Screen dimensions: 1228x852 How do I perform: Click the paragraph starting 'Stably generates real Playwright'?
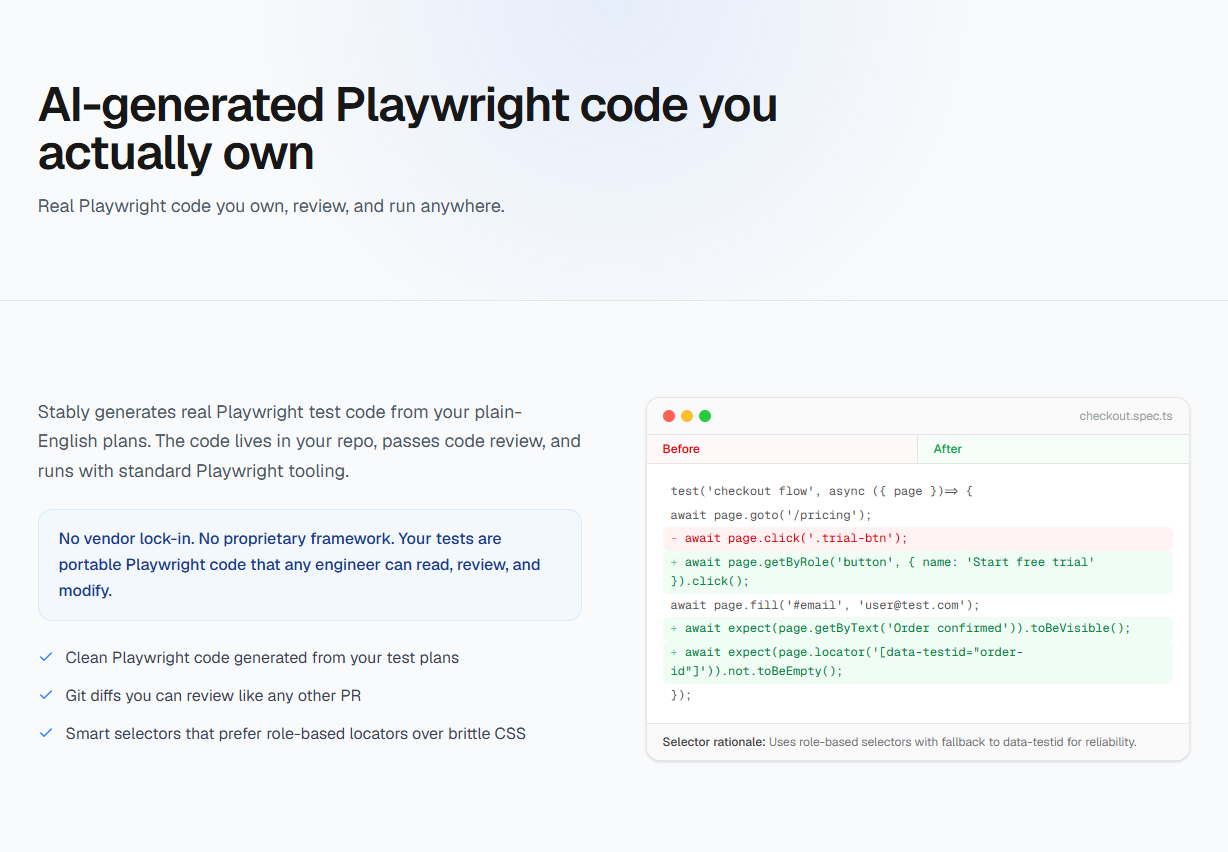click(x=309, y=441)
